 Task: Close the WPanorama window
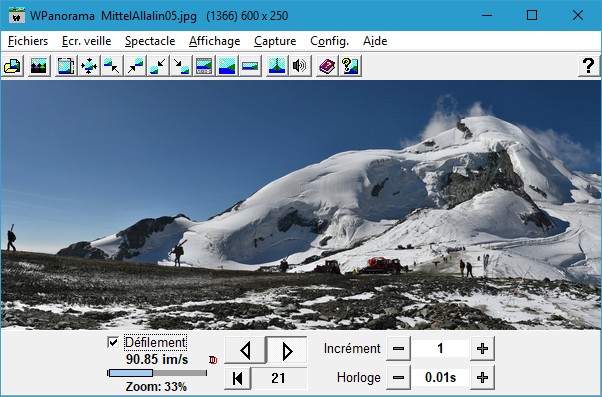click(x=578, y=15)
